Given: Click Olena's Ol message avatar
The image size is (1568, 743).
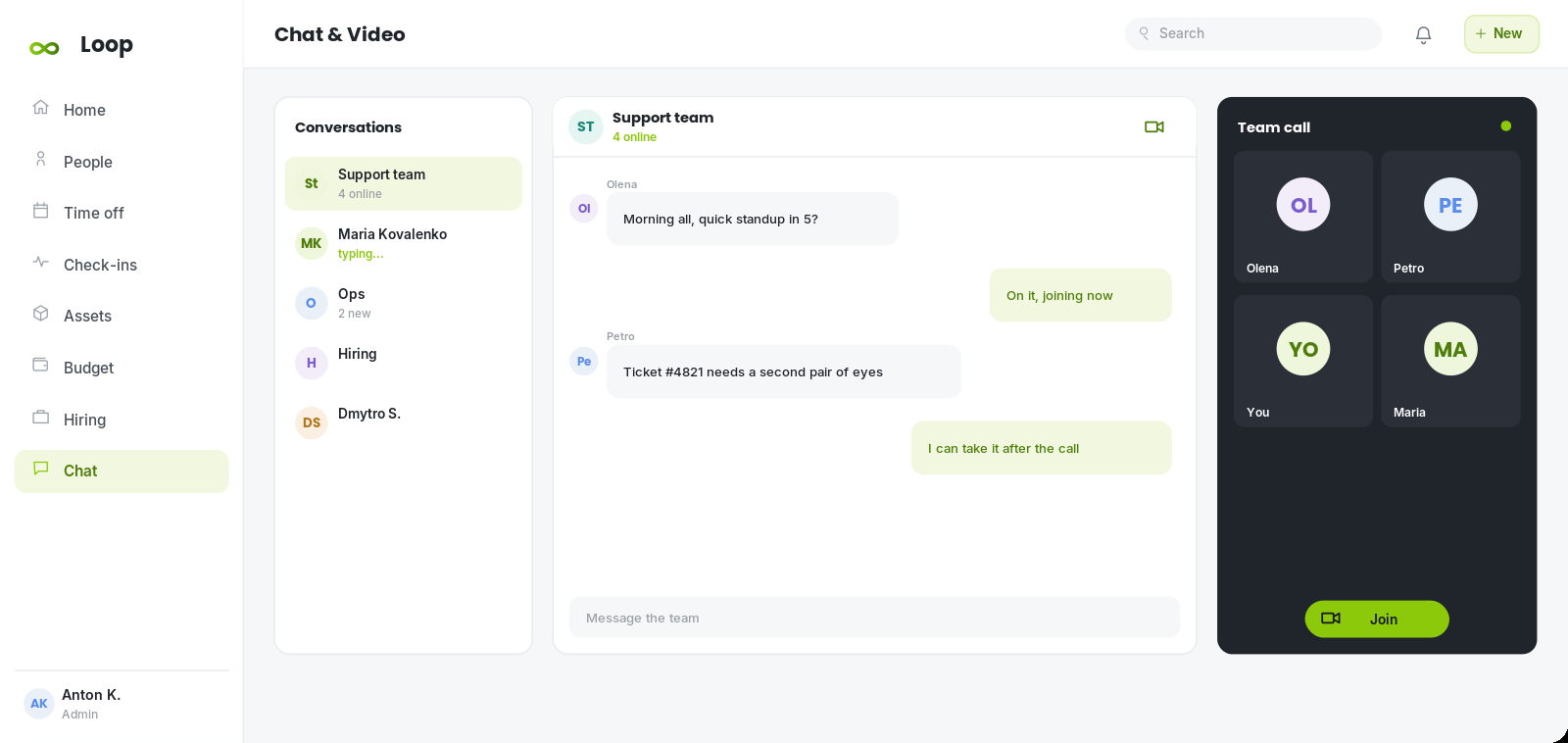Looking at the screenshot, I should [584, 208].
